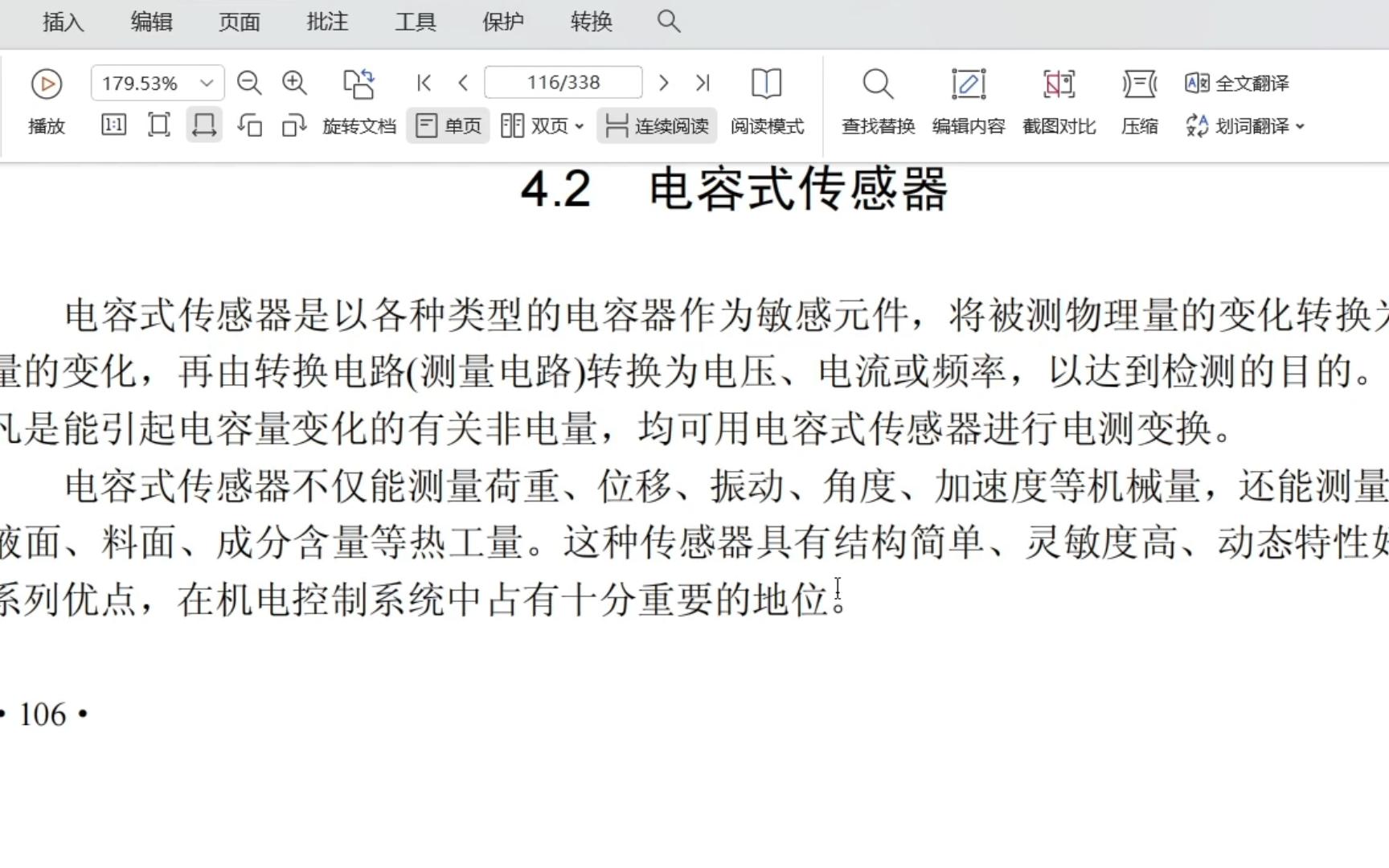Select 单页 single page layout
1389x868 pixels.
coord(449,126)
